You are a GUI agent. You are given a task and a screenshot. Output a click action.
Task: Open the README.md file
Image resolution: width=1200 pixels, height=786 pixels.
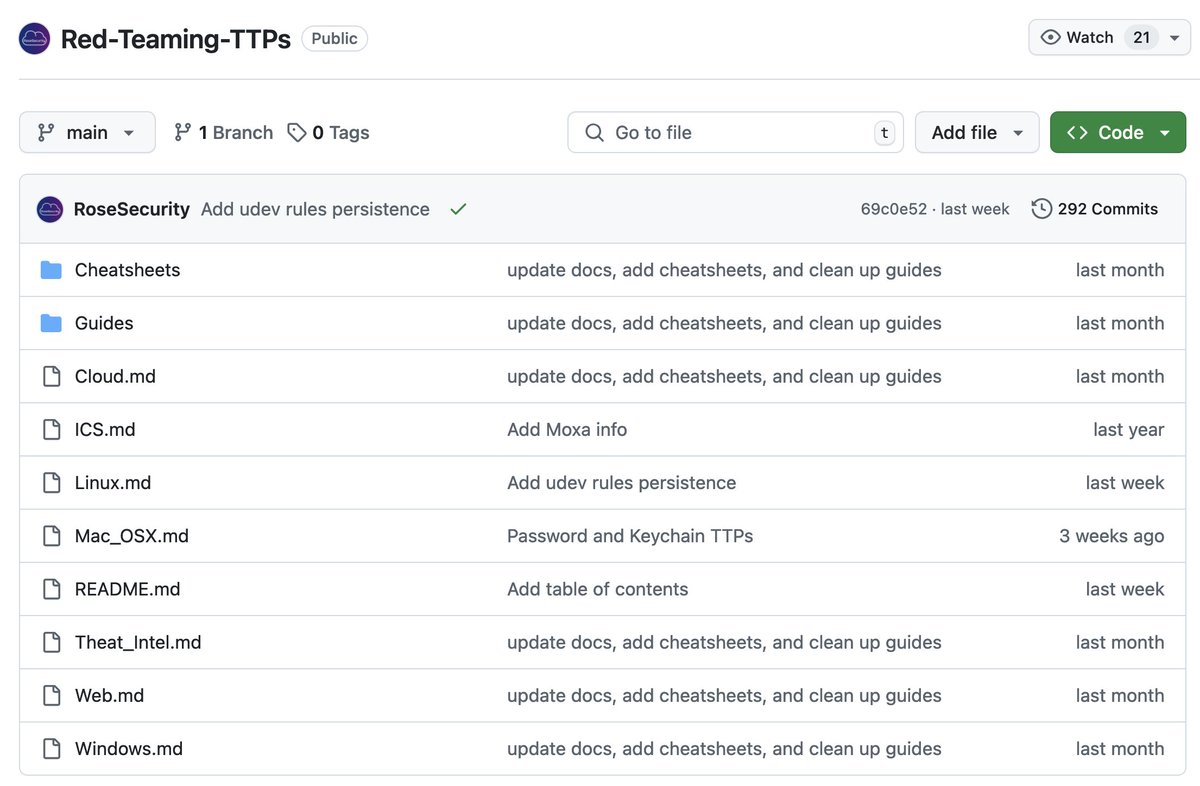(128, 589)
